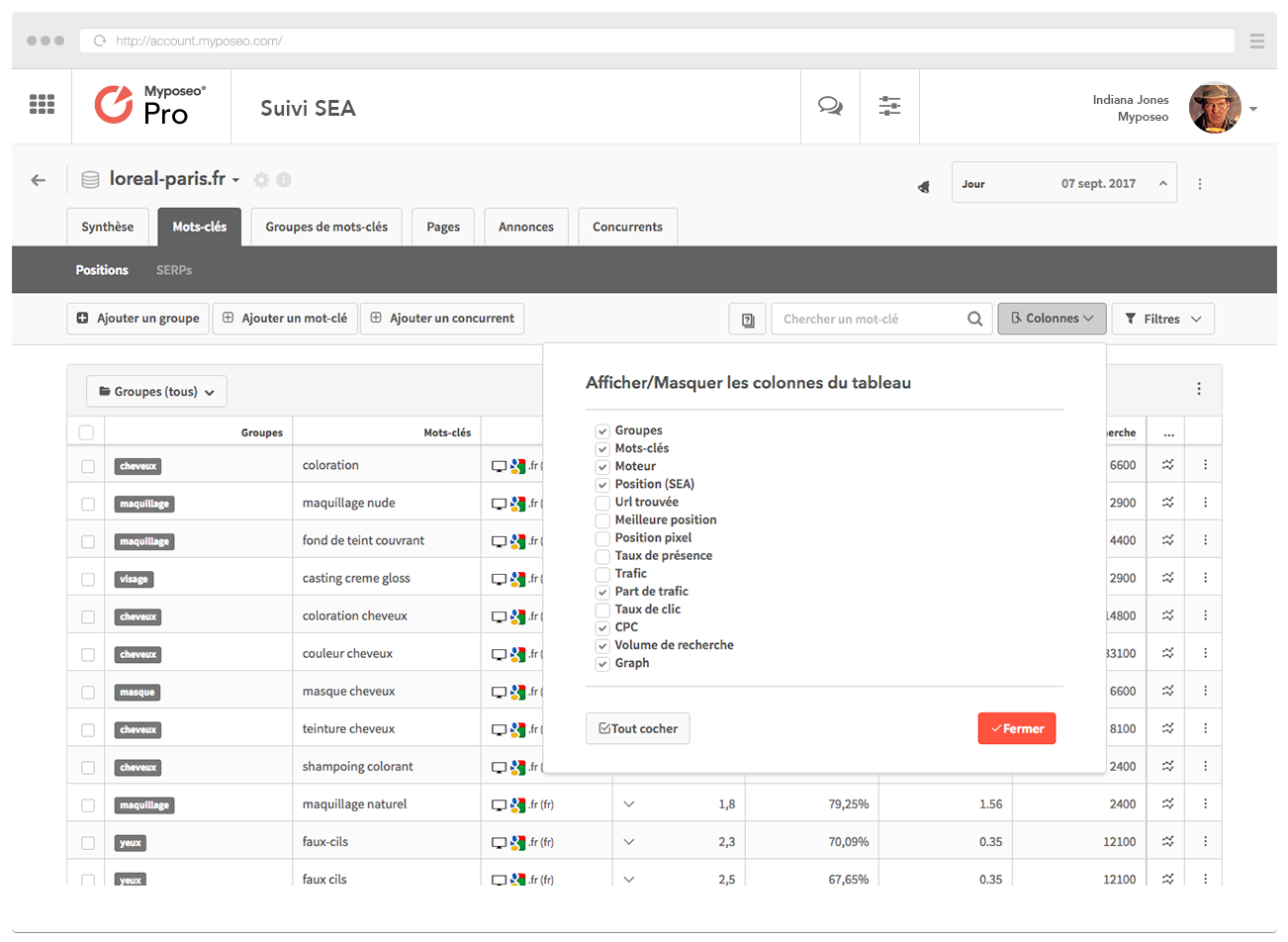Uncheck the Part de trafic checkbox
Image resolution: width=1288 pixels, height=942 pixels.
(x=602, y=592)
